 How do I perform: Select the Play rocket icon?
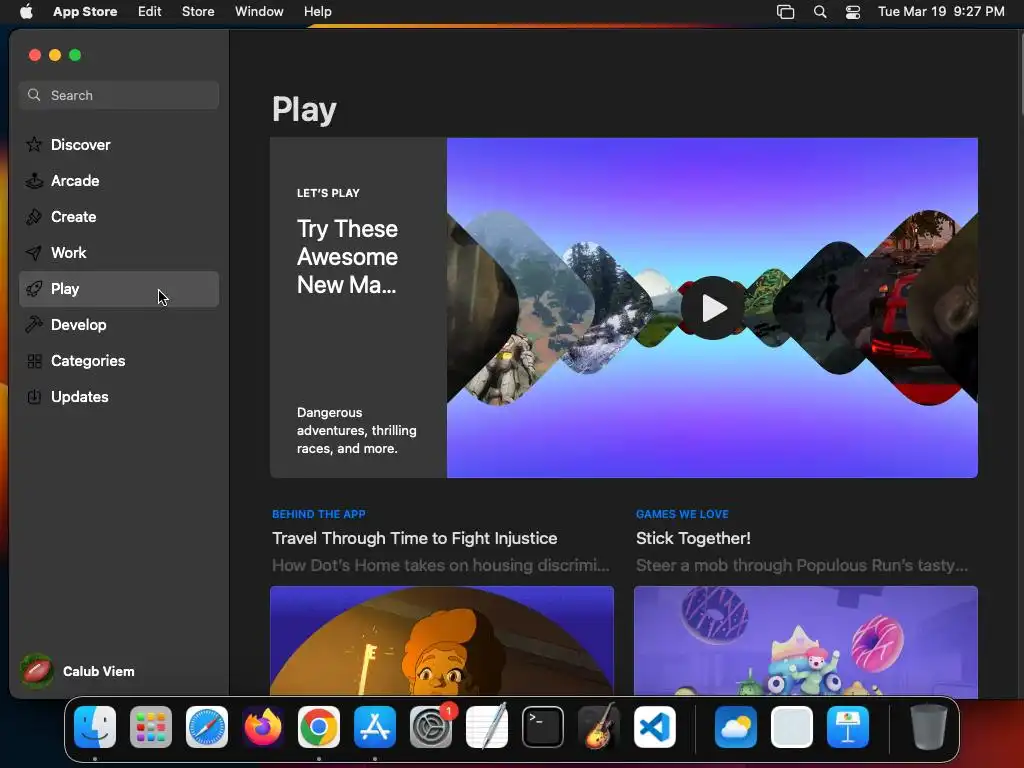(x=34, y=289)
